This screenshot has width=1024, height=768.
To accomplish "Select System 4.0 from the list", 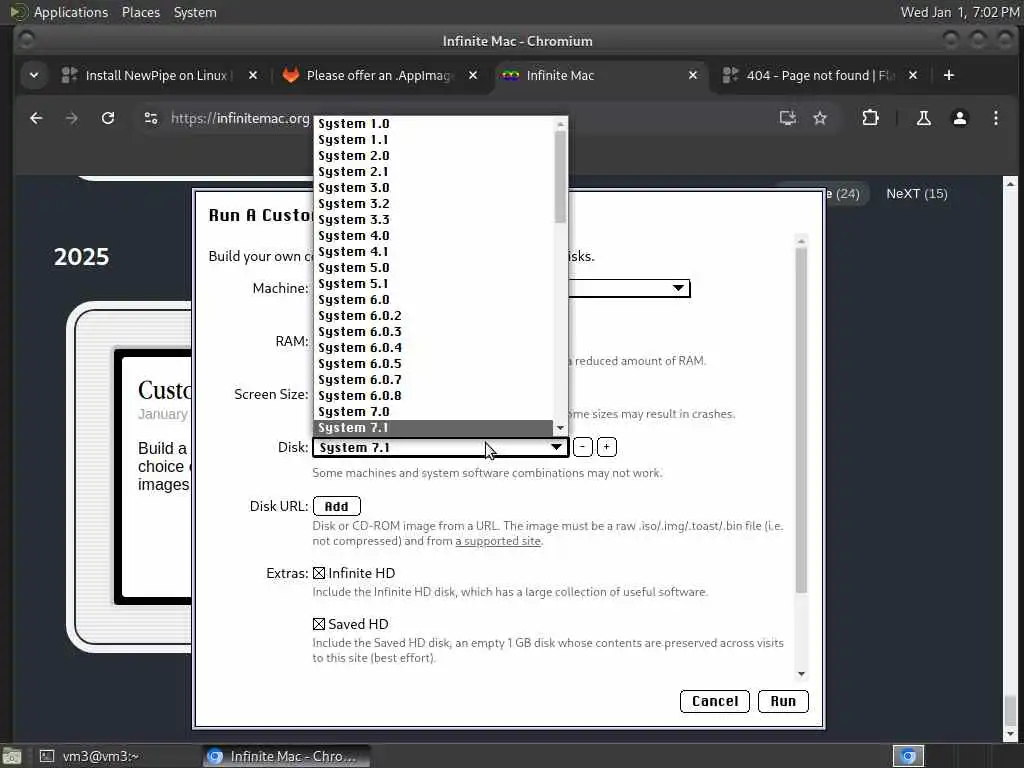I will point(434,236).
